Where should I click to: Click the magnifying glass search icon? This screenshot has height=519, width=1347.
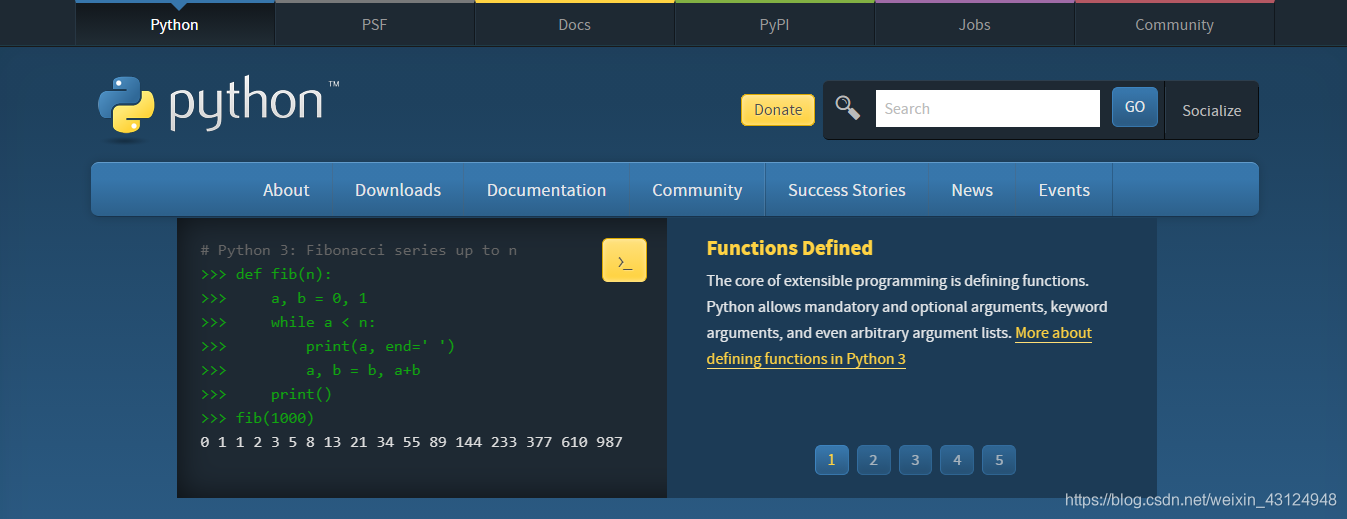[x=848, y=108]
